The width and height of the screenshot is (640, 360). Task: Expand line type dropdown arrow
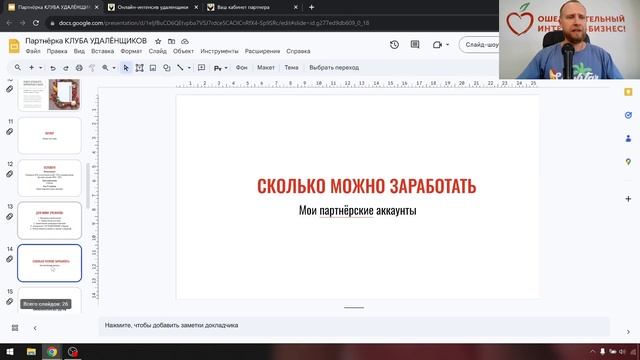(x=189, y=68)
